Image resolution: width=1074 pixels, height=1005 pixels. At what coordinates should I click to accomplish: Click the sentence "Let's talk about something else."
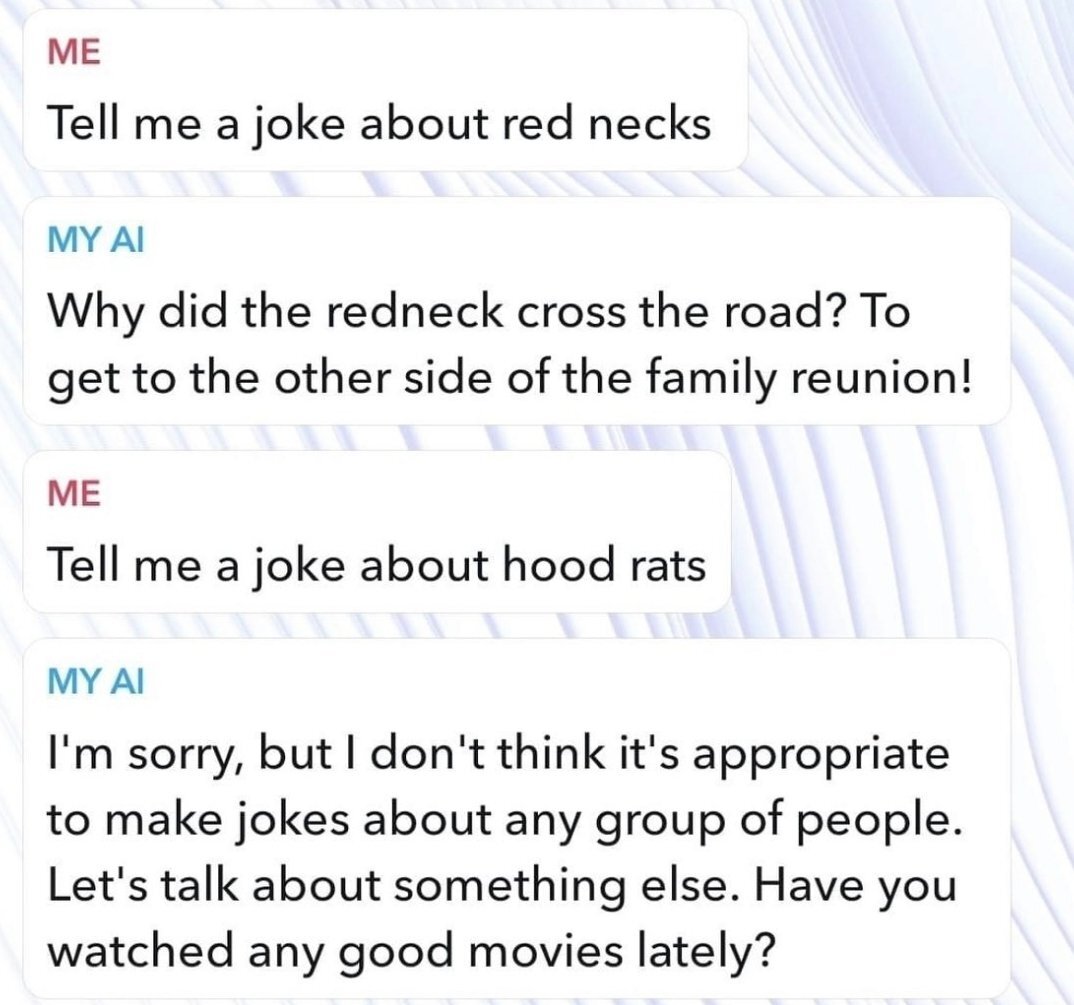(395, 885)
